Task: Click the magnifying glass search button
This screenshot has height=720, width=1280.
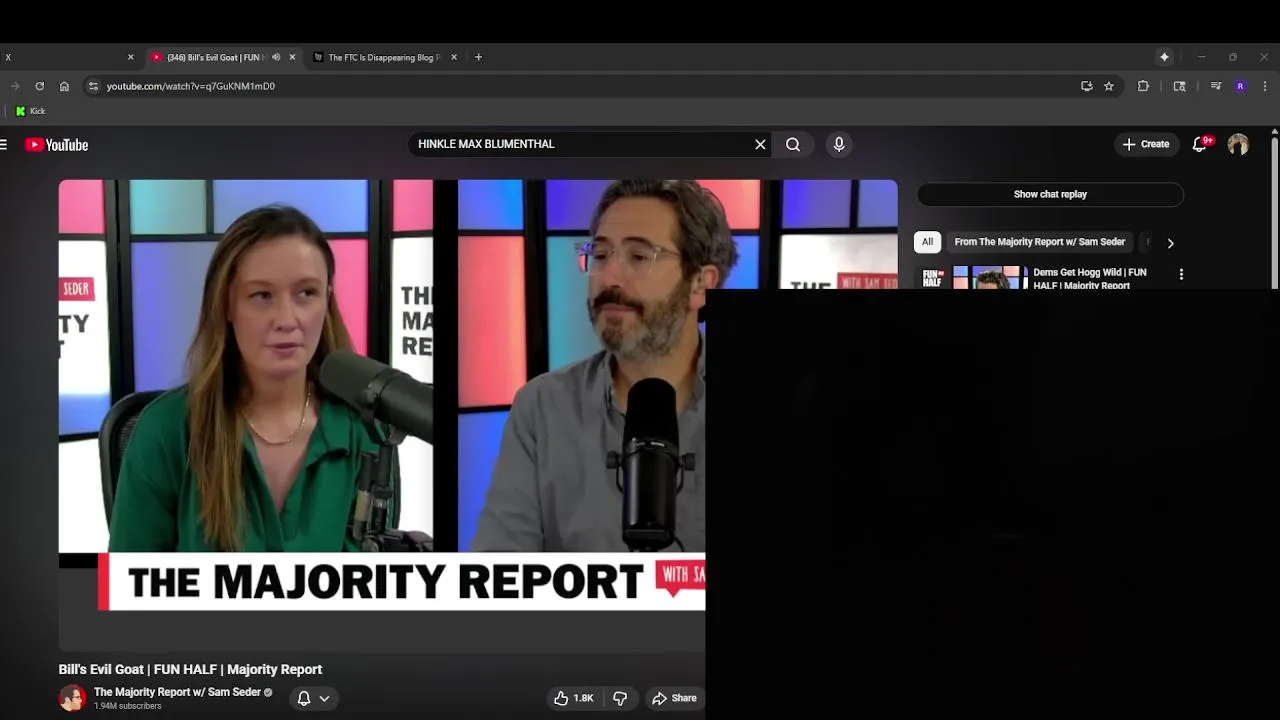Action: pyautogui.click(x=793, y=144)
